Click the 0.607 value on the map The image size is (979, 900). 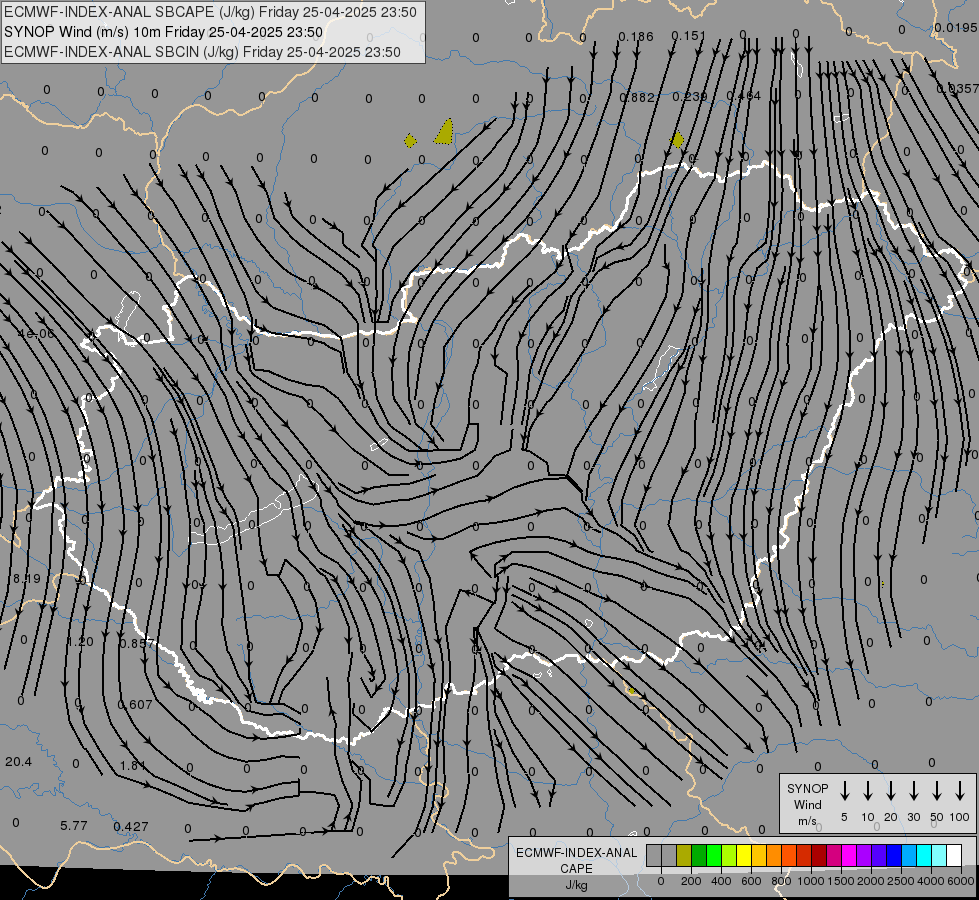click(x=135, y=705)
